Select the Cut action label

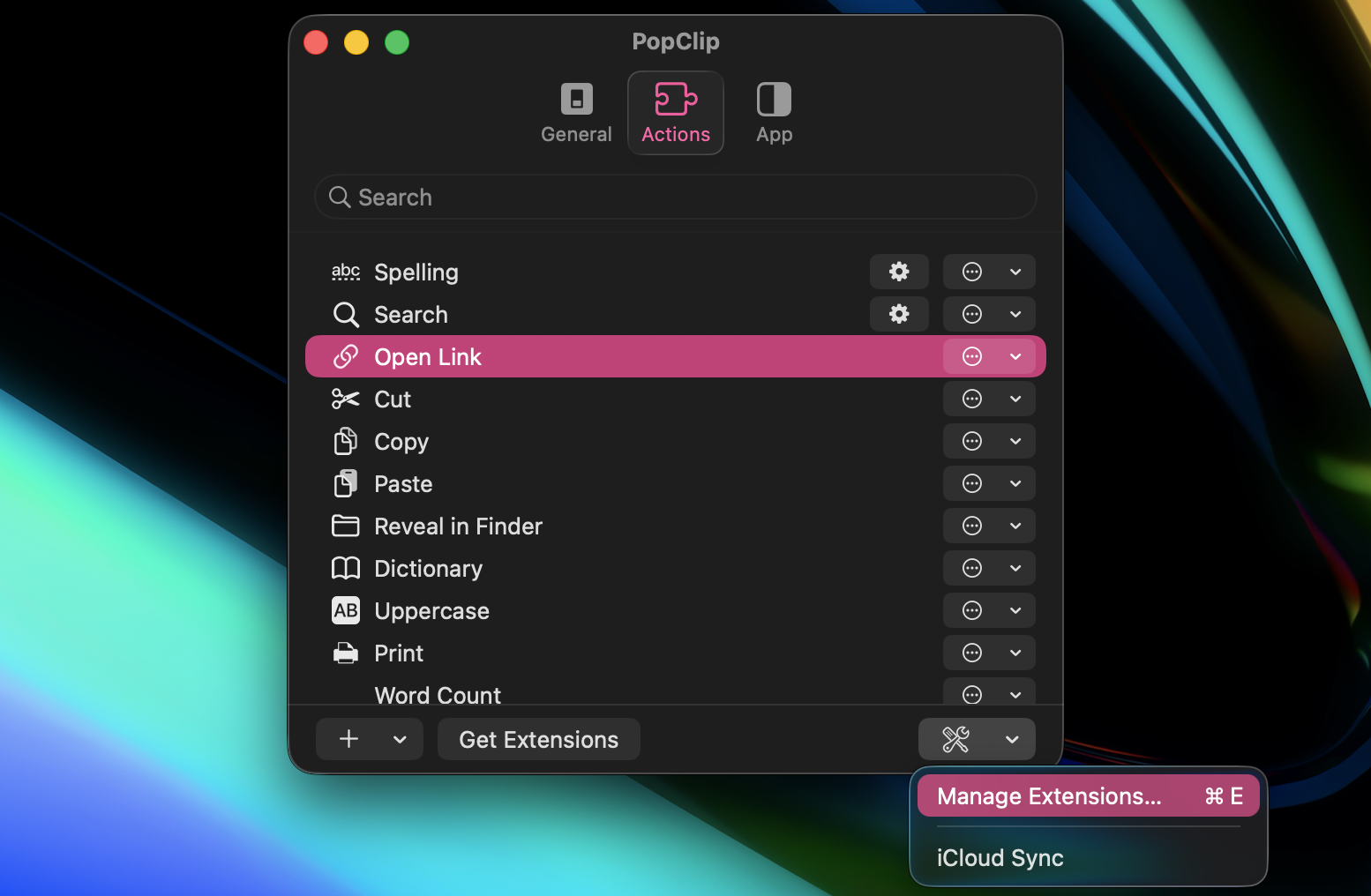(x=393, y=399)
